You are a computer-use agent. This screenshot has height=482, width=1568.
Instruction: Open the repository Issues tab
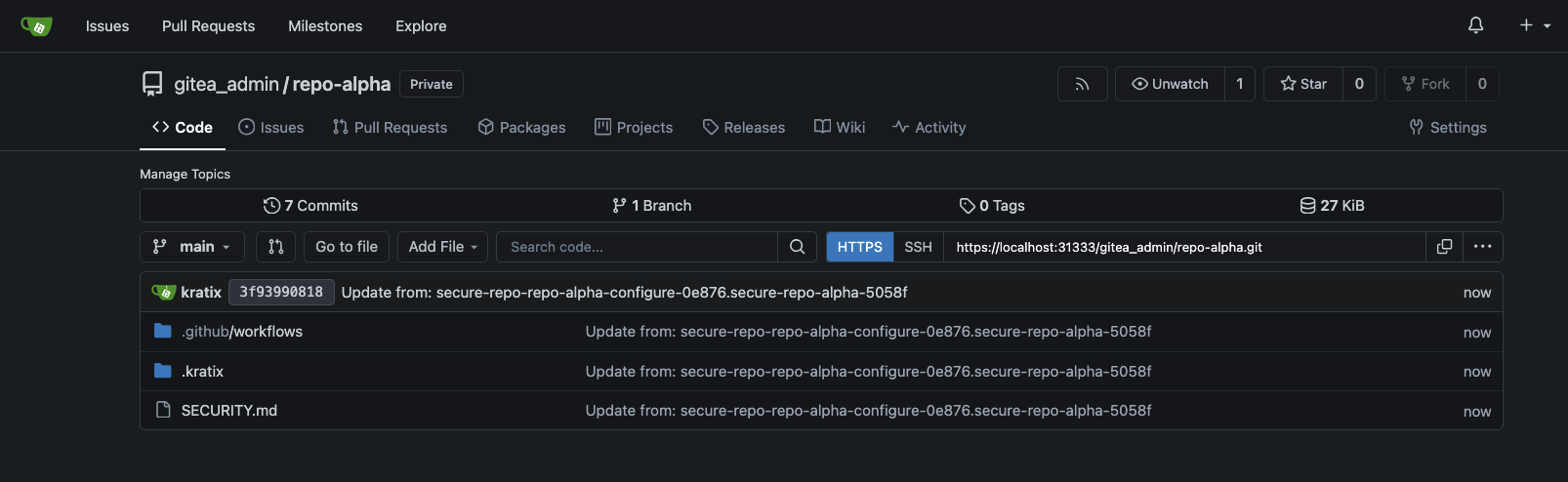click(271, 127)
